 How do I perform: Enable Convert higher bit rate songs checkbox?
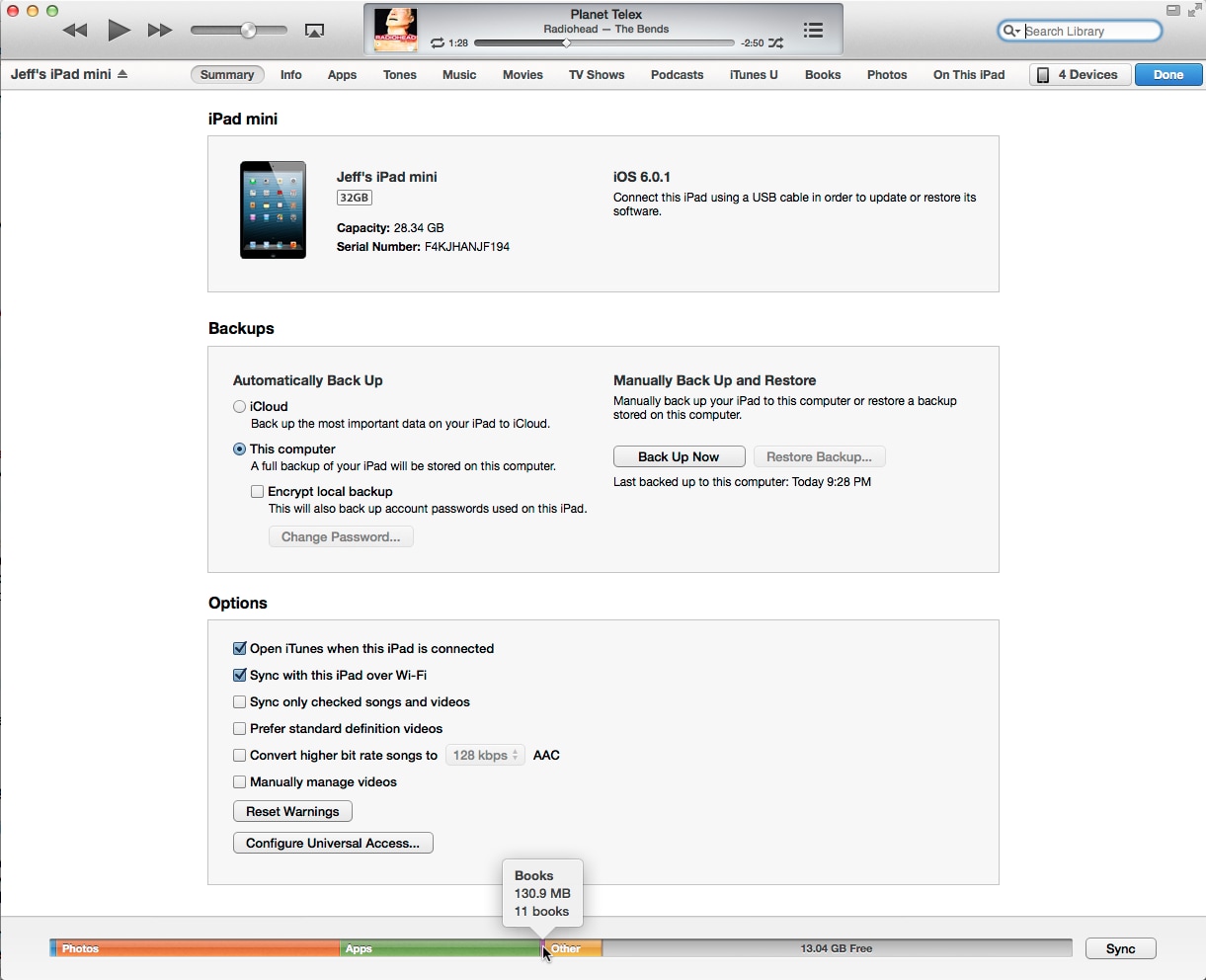click(239, 756)
